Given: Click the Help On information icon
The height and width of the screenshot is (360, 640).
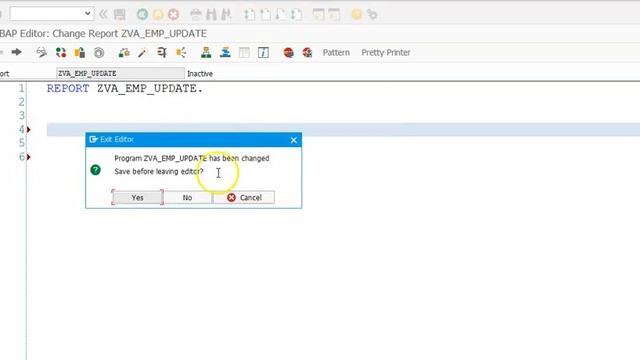Looking at the screenshot, I should pyautogui.click(x=263, y=52).
